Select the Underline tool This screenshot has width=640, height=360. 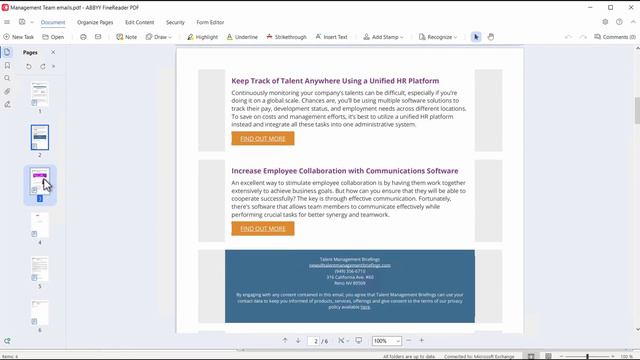(x=242, y=37)
